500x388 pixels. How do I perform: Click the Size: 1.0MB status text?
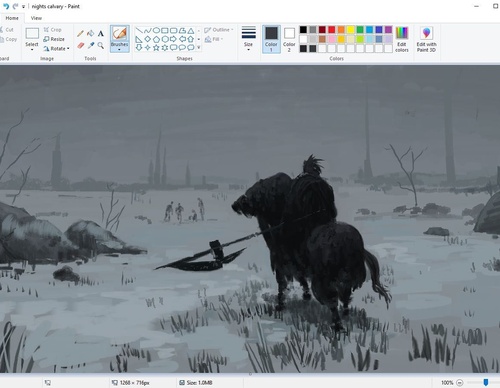(199, 383)
